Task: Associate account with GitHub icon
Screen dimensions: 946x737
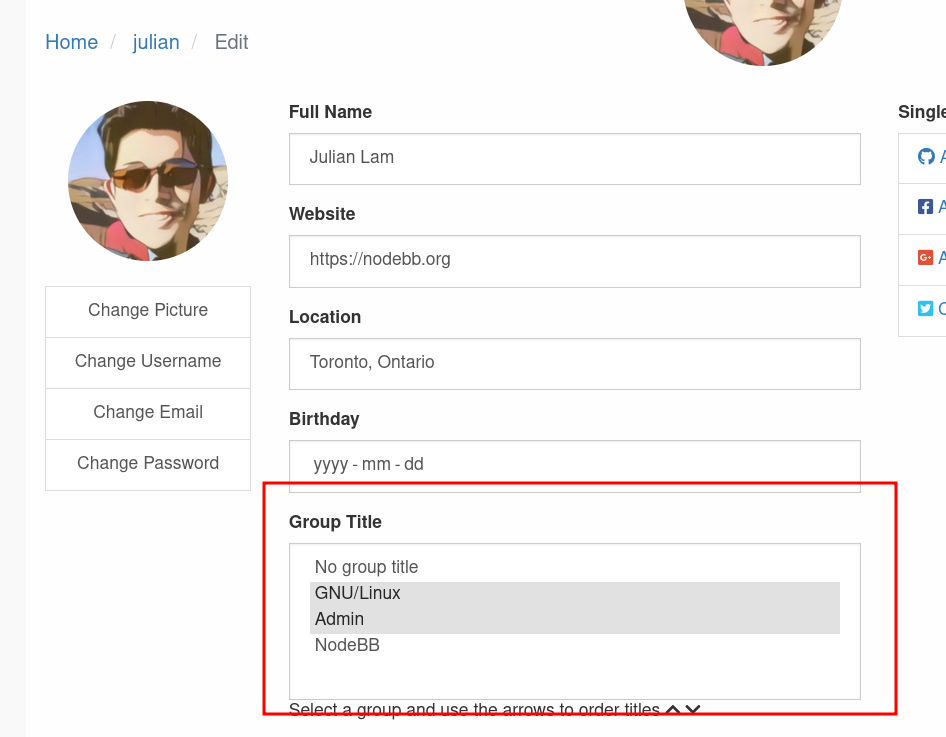Action: coord(925,156)
